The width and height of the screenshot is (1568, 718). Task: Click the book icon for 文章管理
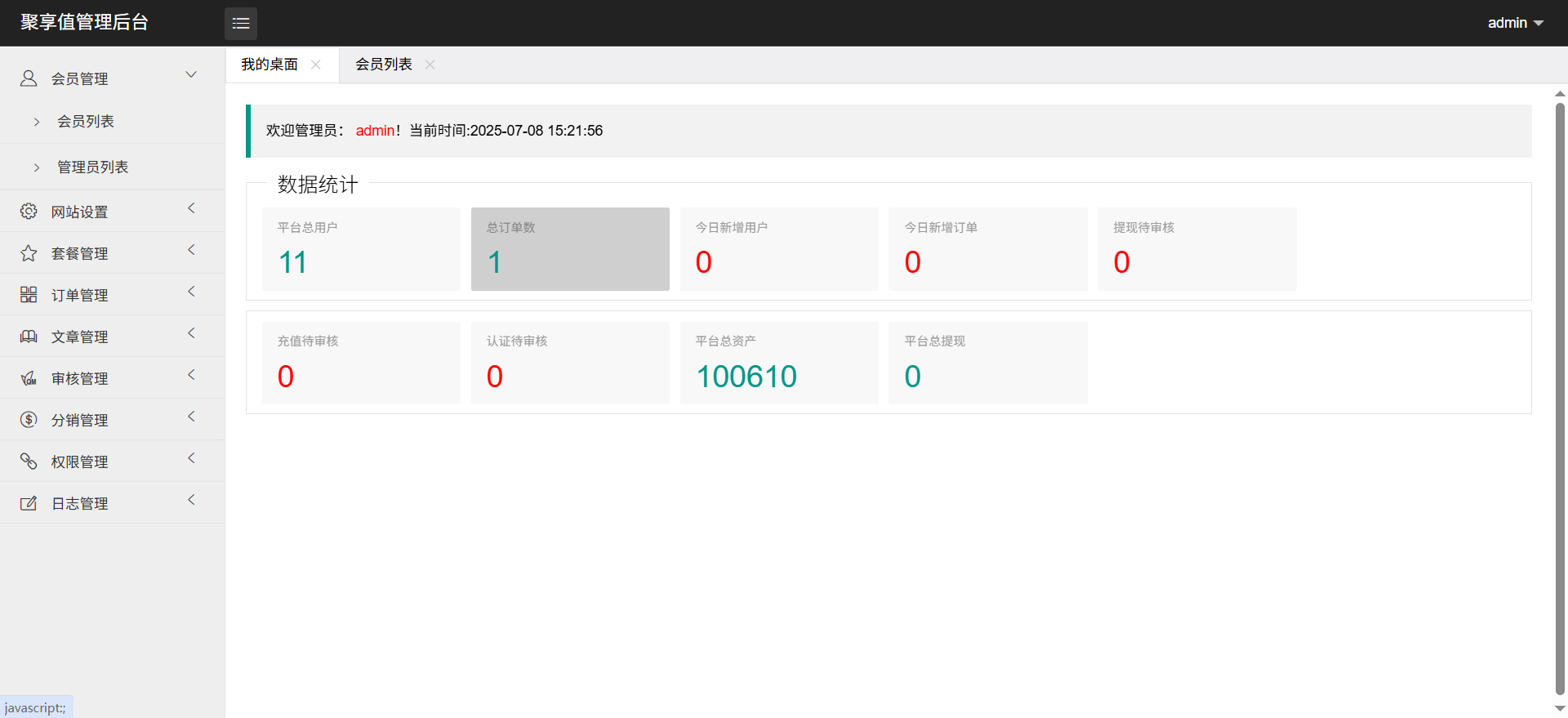tap(29, 337)
